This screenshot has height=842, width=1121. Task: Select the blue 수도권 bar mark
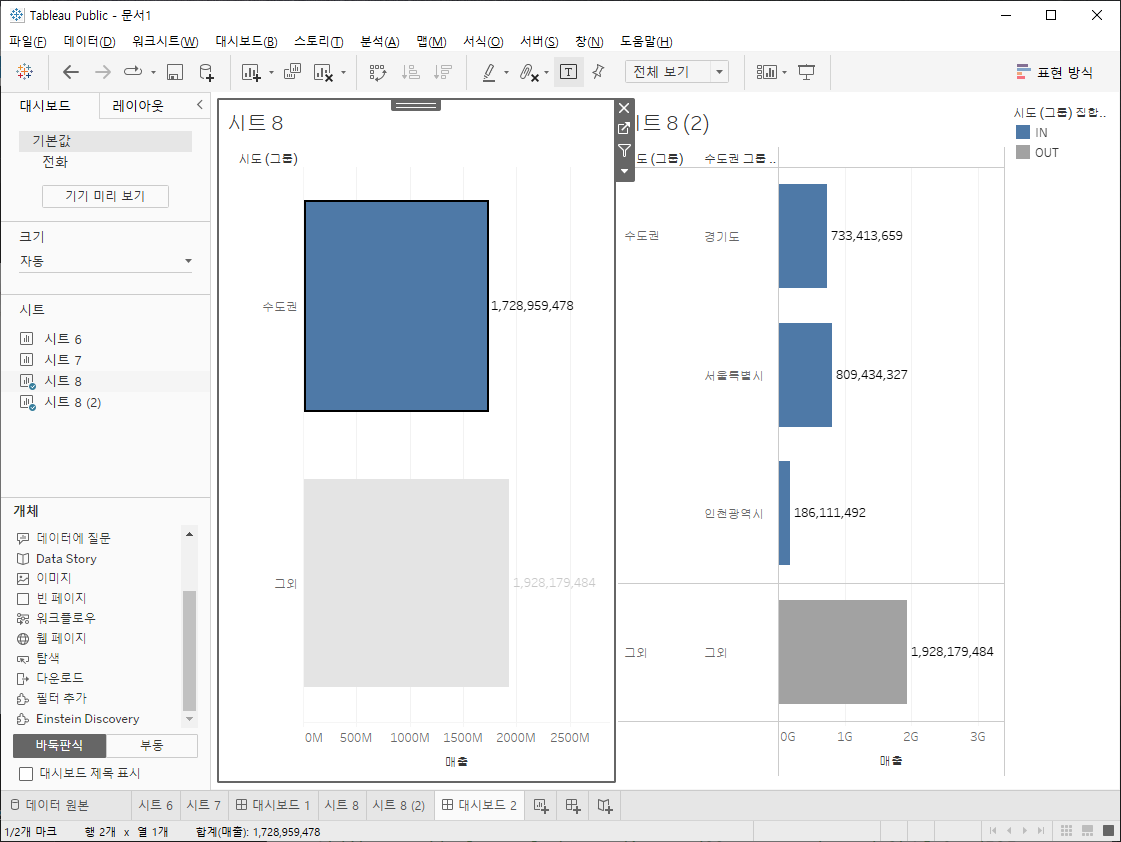coord(396,306)
